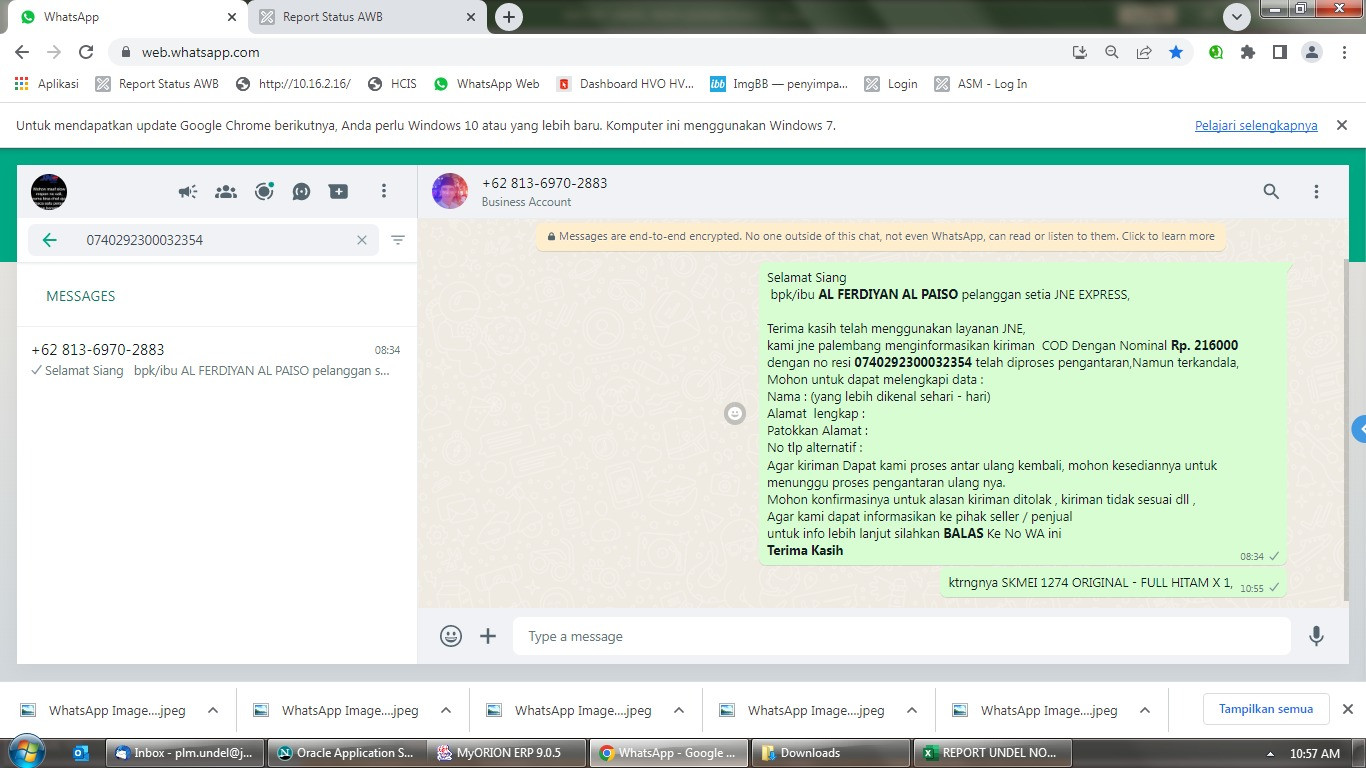The image size is (1366, 768).
Task: Toggle the bookmark star
Action: click(x=1176, y=52)
